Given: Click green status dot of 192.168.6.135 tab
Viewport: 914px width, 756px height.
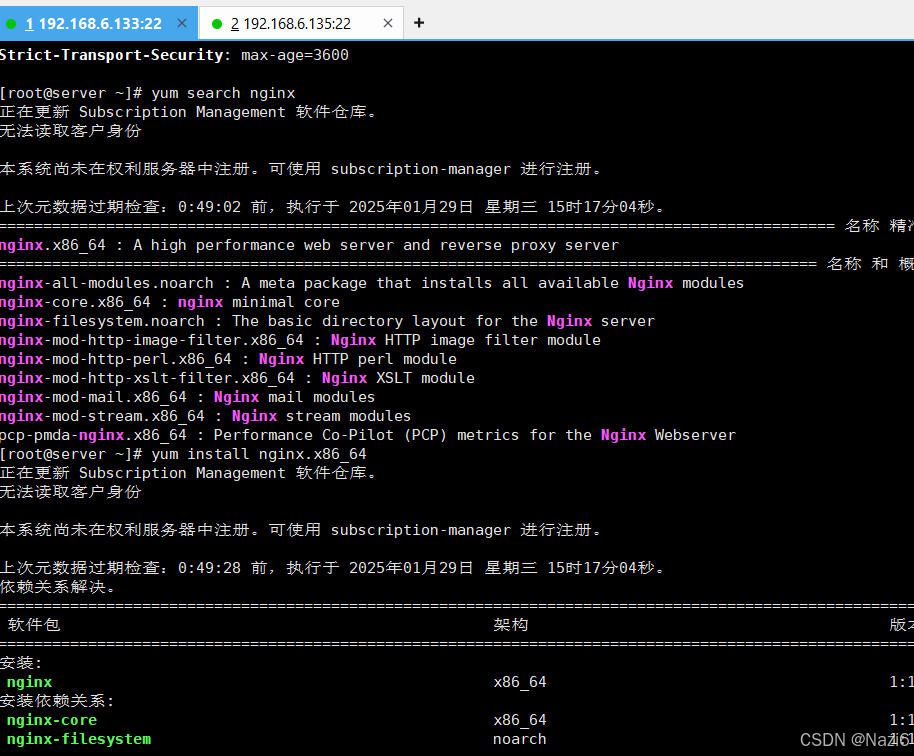Looking at the screenshot, I should point(217,24).
